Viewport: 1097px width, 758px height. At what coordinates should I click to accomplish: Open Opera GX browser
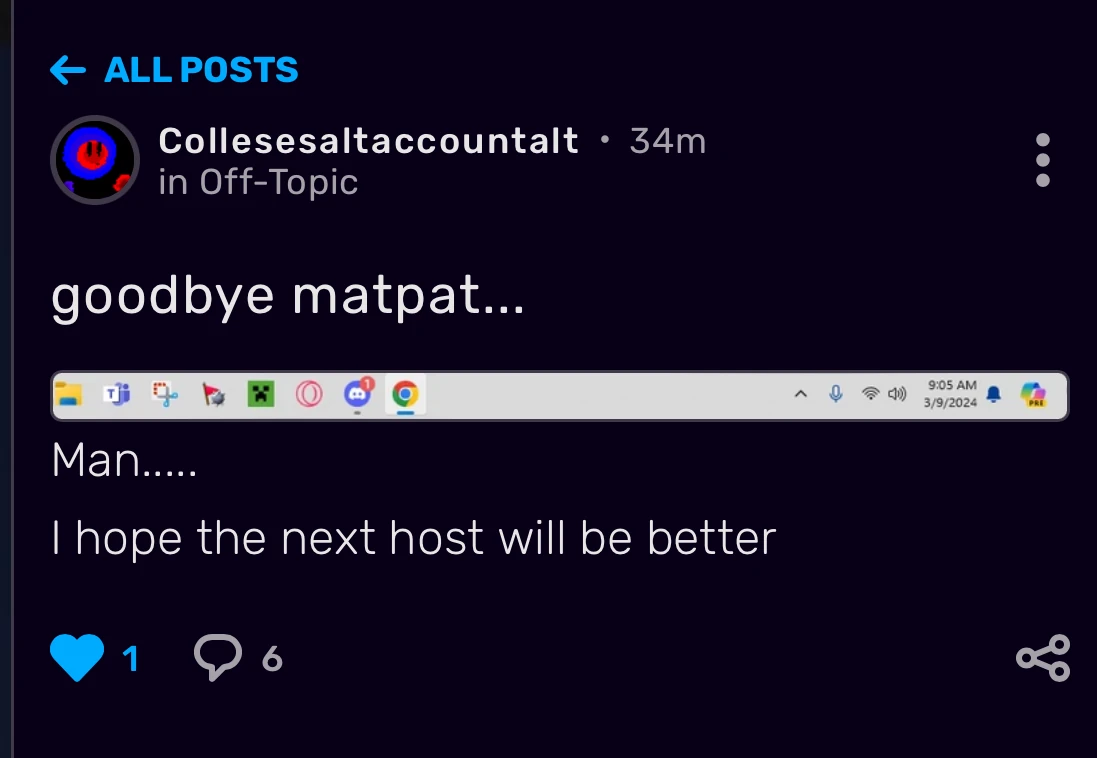[310, 394]
